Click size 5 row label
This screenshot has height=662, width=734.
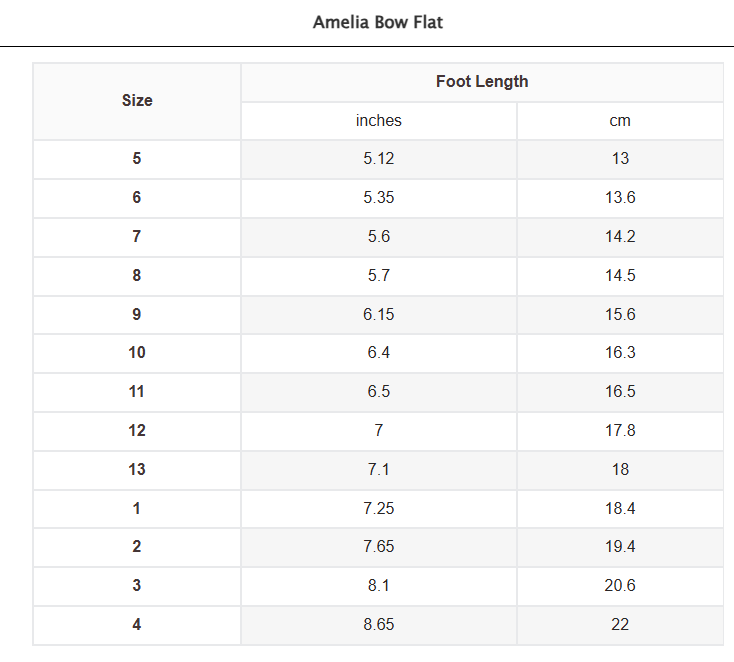(137, 159)
